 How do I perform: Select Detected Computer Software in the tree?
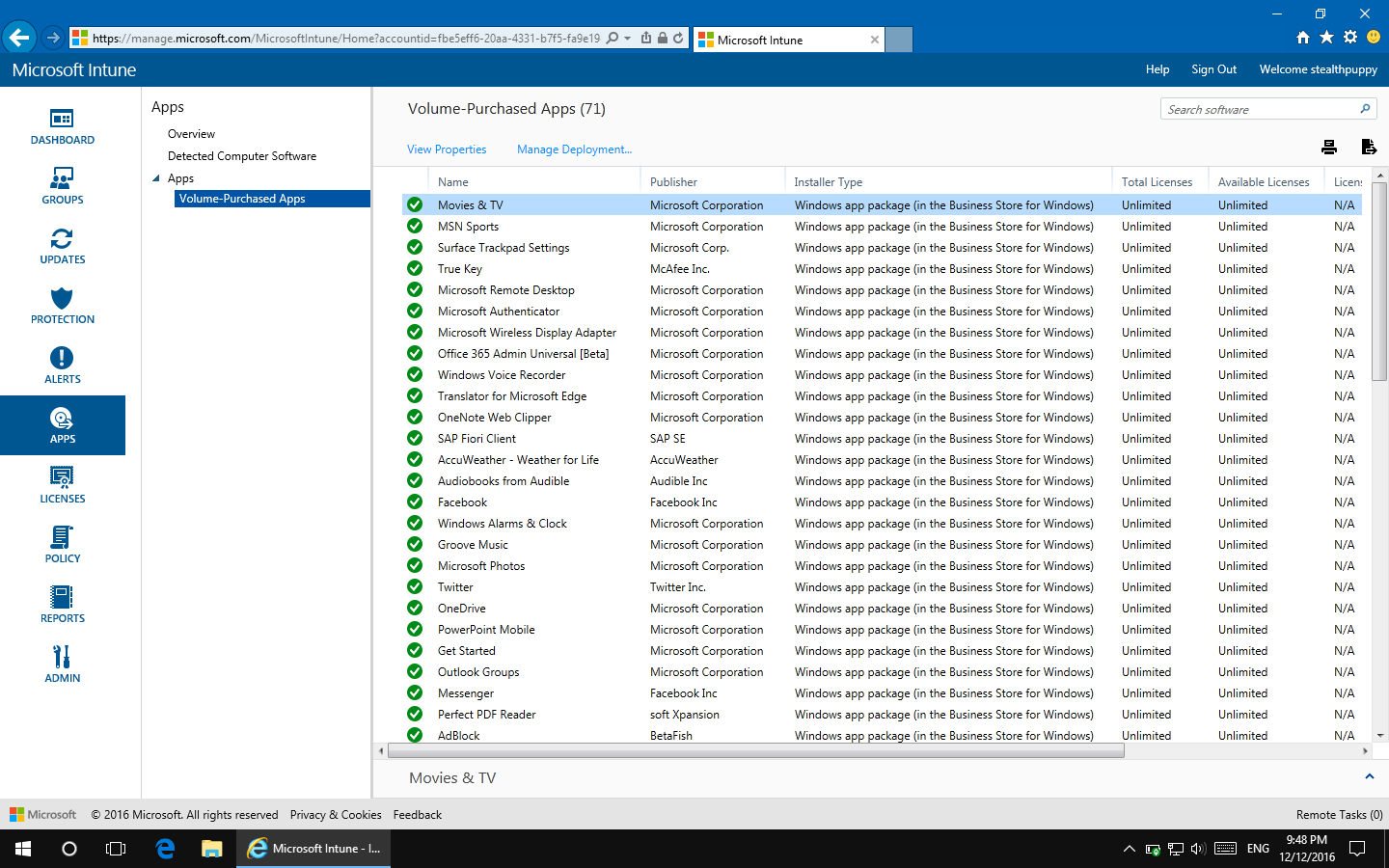242,156
